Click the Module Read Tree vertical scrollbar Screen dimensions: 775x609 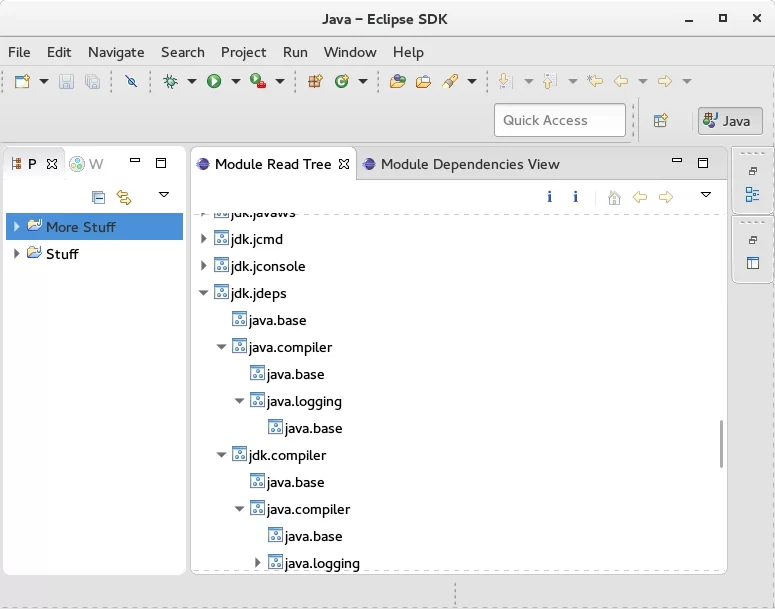721,443
